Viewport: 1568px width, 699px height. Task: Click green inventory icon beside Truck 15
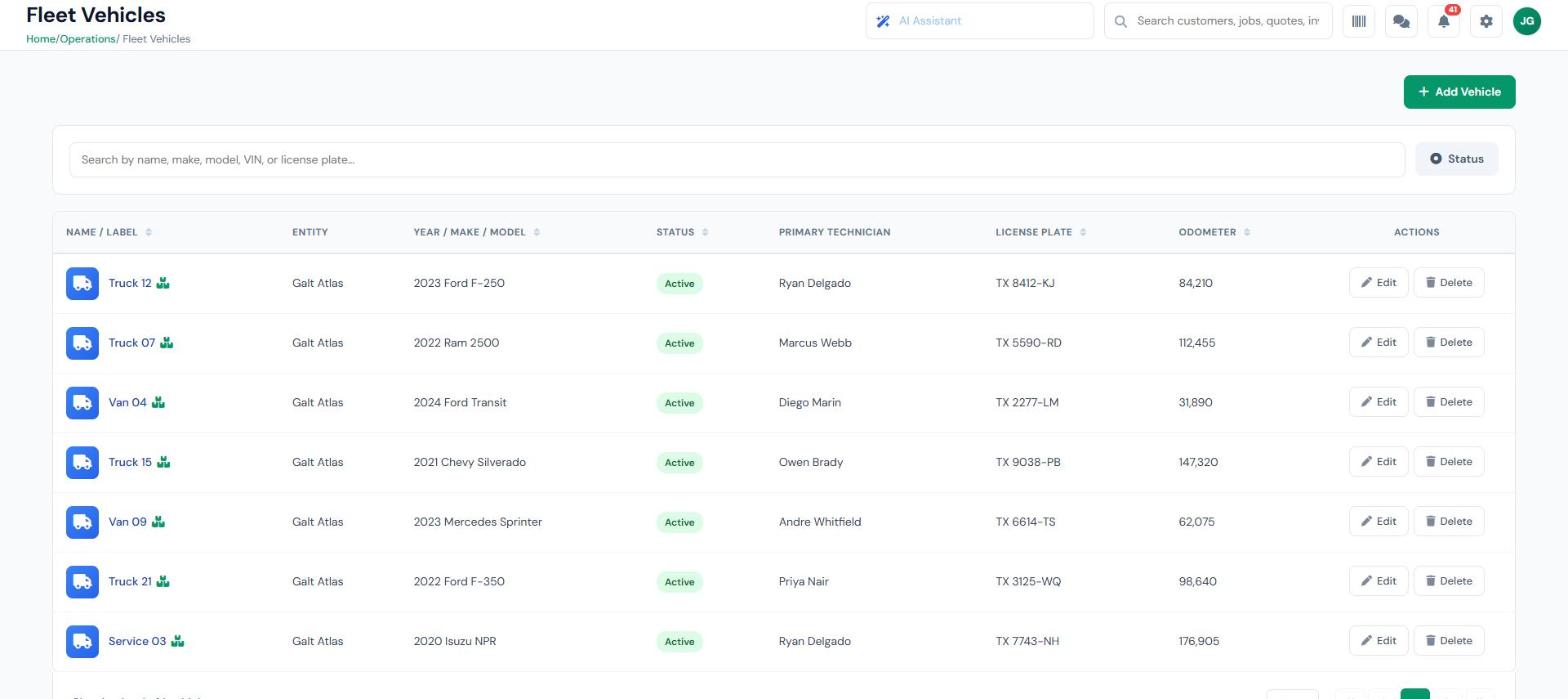pos(163,462)
